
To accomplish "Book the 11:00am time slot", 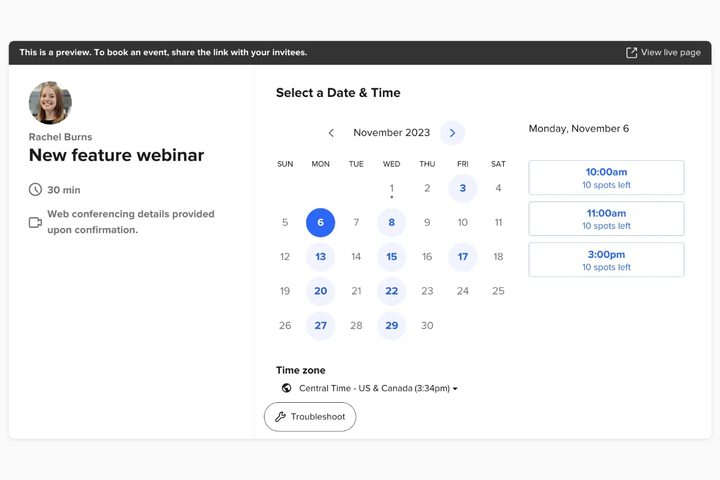I will coord(606,219).
